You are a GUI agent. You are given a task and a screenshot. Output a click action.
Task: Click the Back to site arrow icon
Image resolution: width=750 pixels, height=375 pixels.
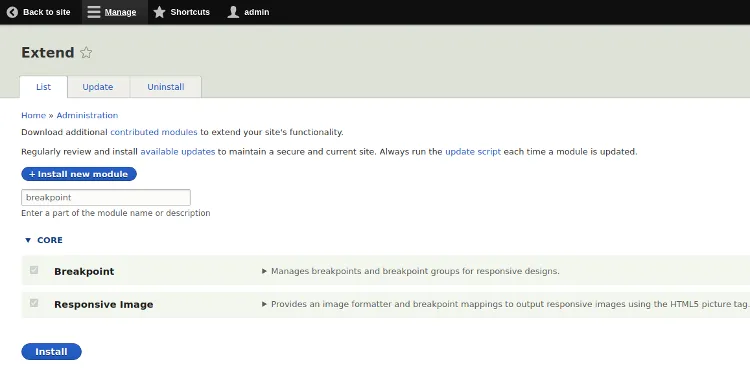coord(12,12)
